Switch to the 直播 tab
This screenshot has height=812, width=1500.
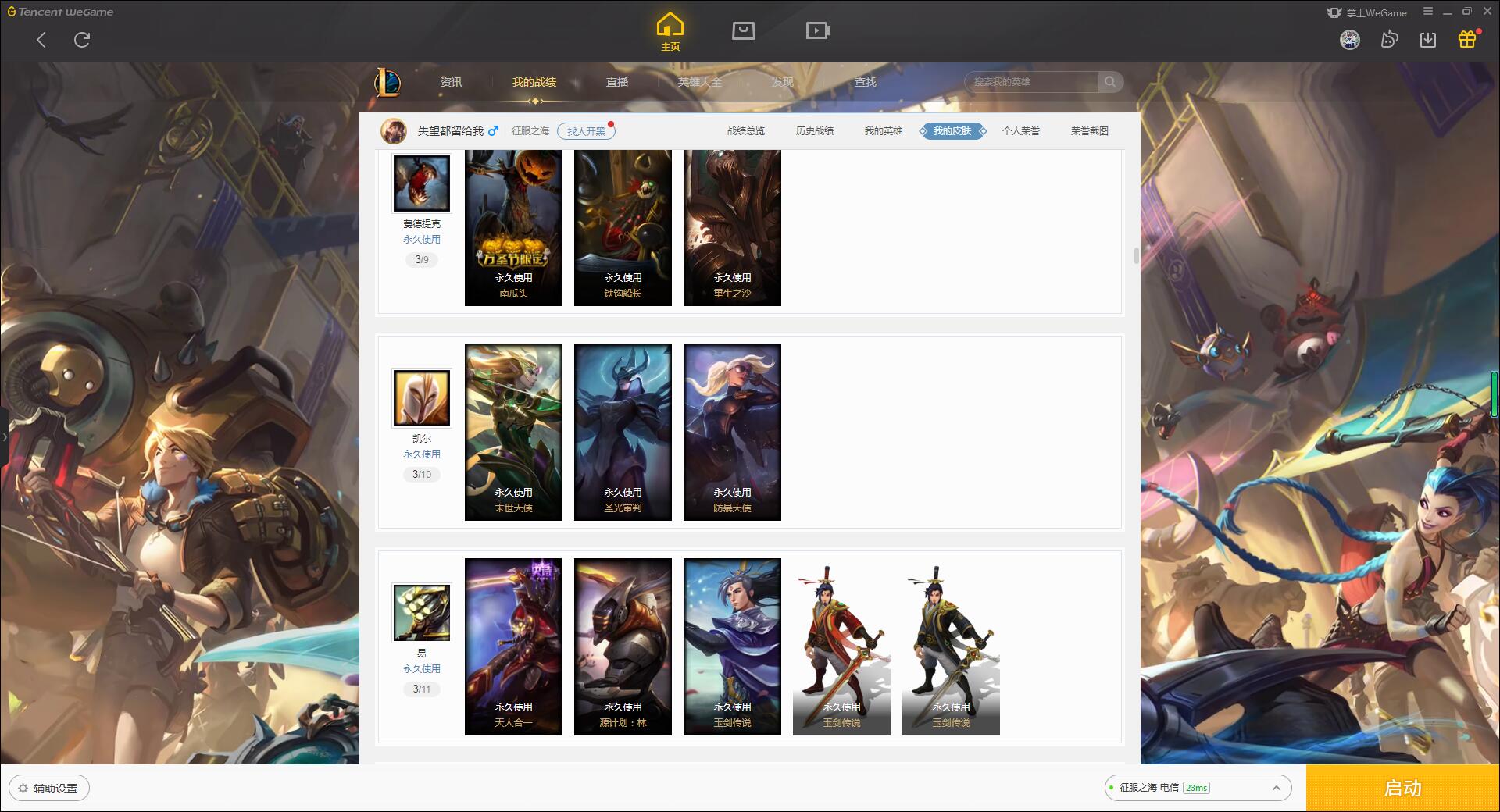[x=617, y=82]
